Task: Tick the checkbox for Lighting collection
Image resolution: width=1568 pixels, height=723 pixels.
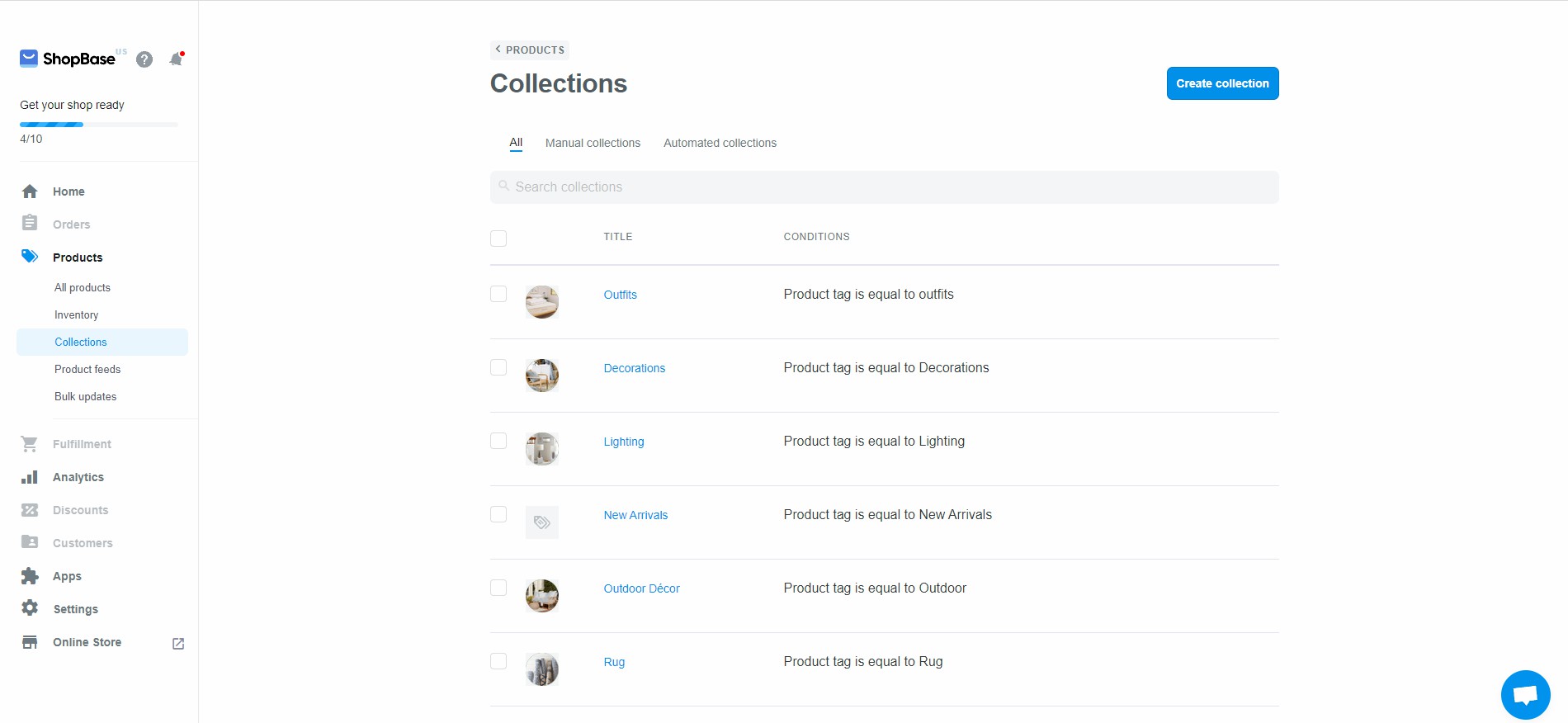Action: pyautogui.click(x=498, y=441)
